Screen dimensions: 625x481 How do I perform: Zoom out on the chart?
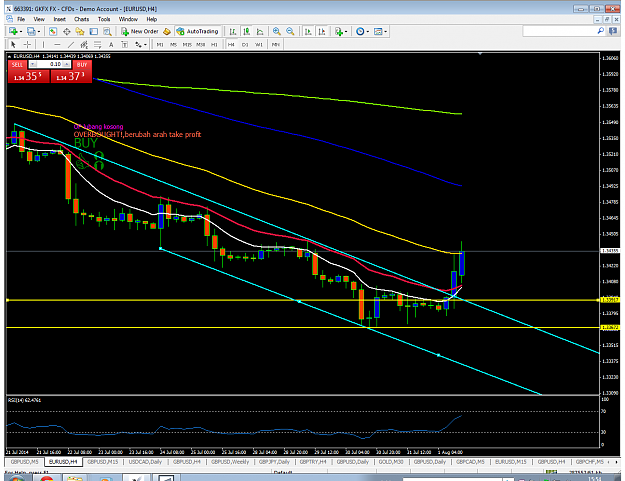click(290, 31)
